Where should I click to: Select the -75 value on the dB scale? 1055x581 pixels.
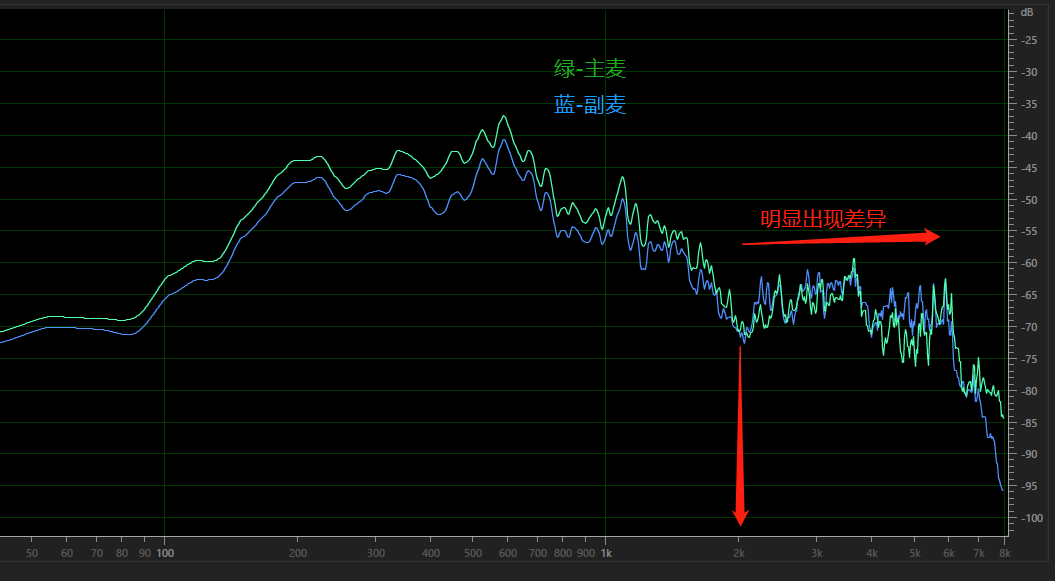1029,359
